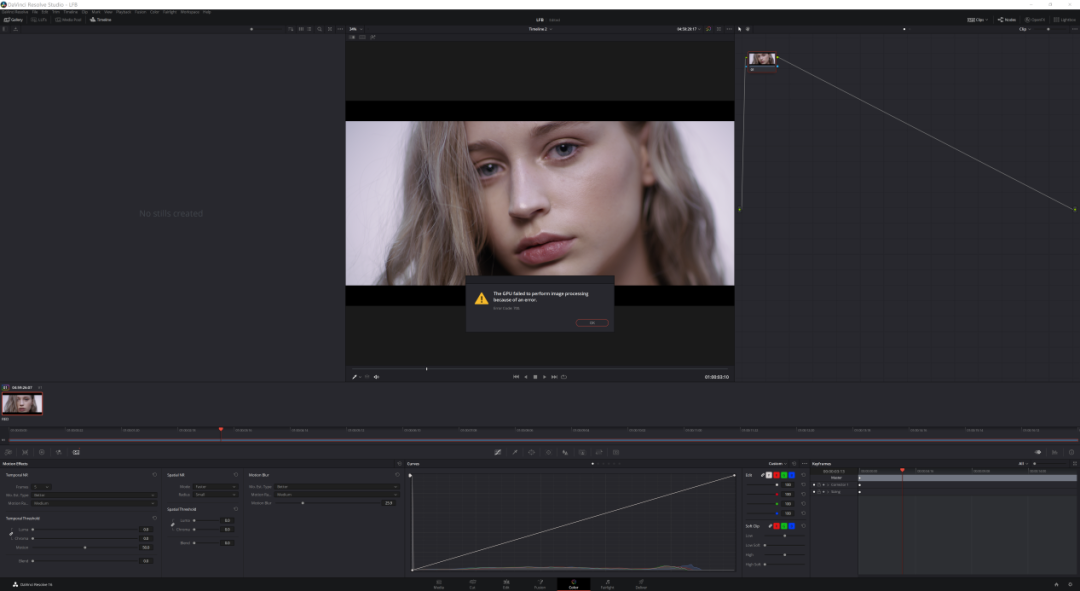Viewport: 1080px width, 591px height.
Task: Open the Workspace menu
Action: point(189,12)
